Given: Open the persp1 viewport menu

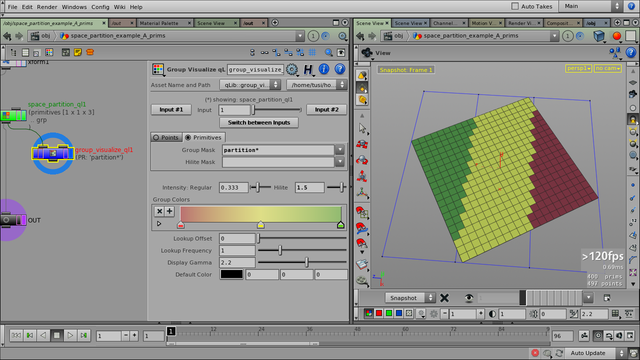Looking at the screenshot, I should tap(578, 69).
